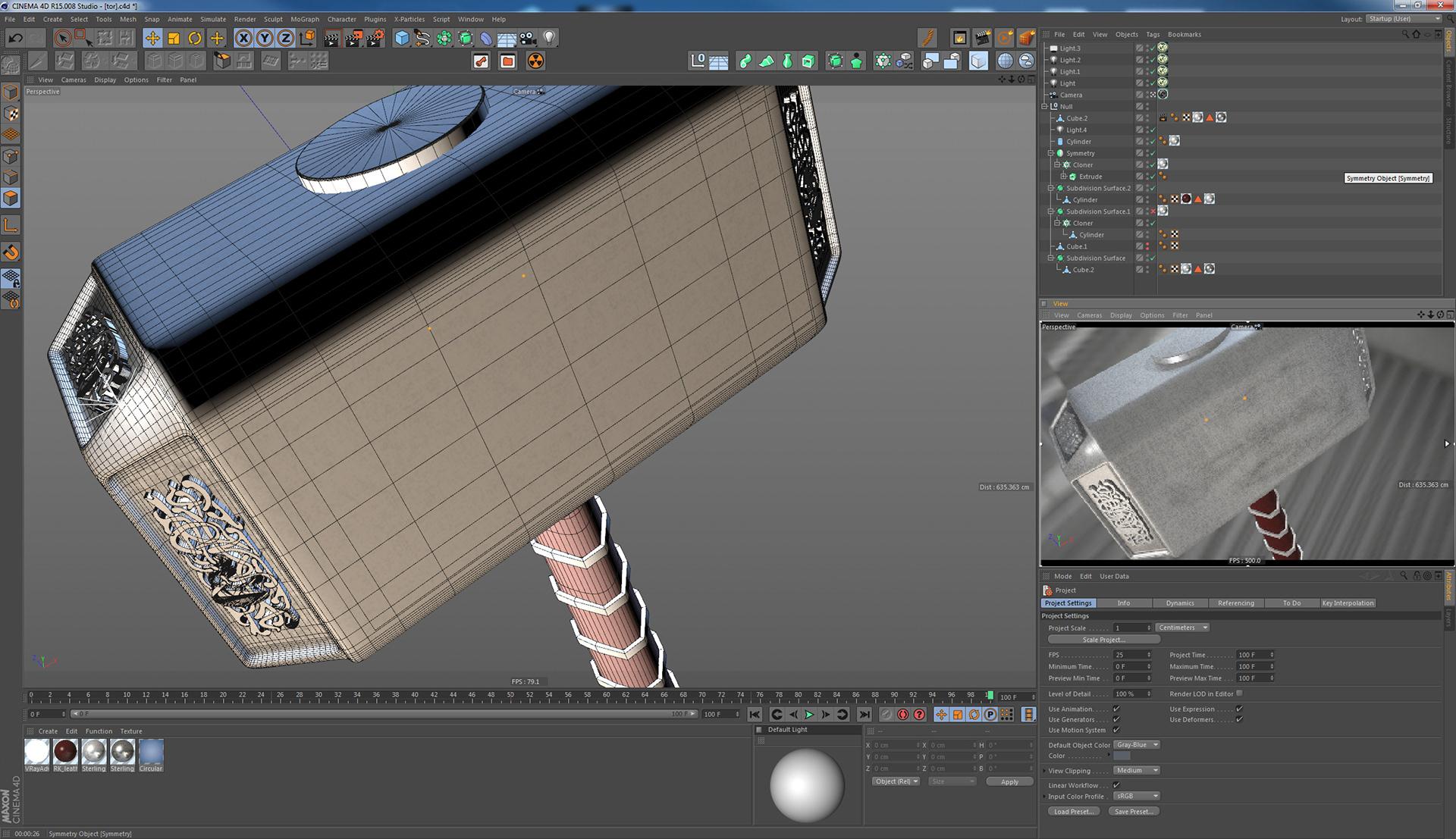Switch to the Key Interpolation tab

[x=1348, y=603]
